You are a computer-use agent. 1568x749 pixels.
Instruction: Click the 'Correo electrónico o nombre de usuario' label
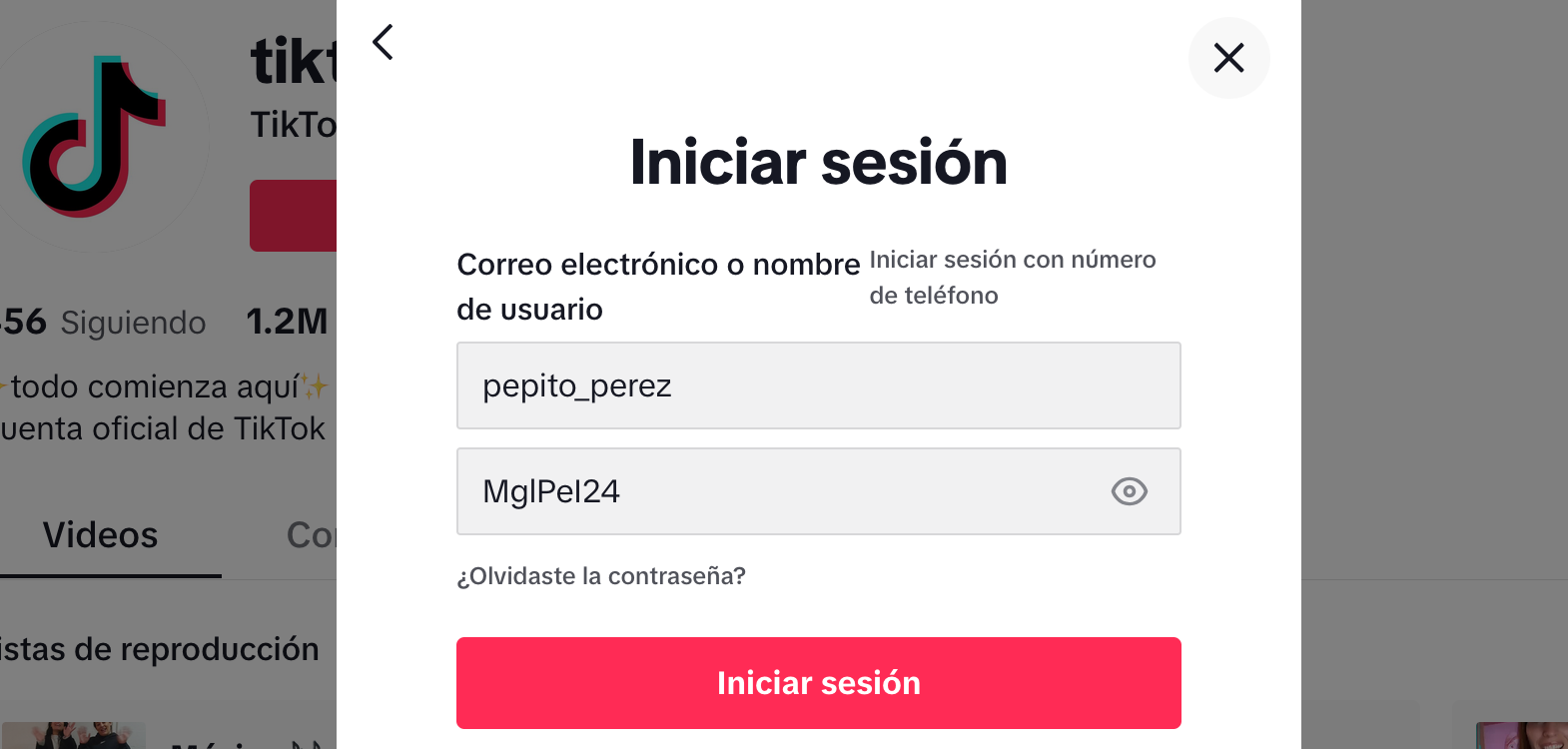click(x=657, y=286)
